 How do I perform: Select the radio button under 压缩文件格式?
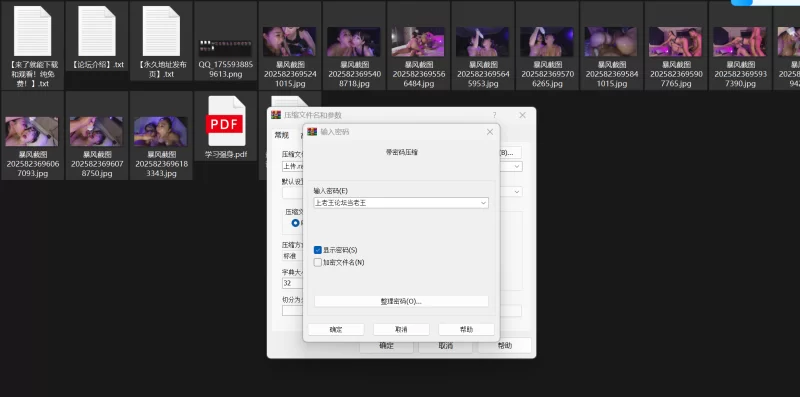[295, 223]
